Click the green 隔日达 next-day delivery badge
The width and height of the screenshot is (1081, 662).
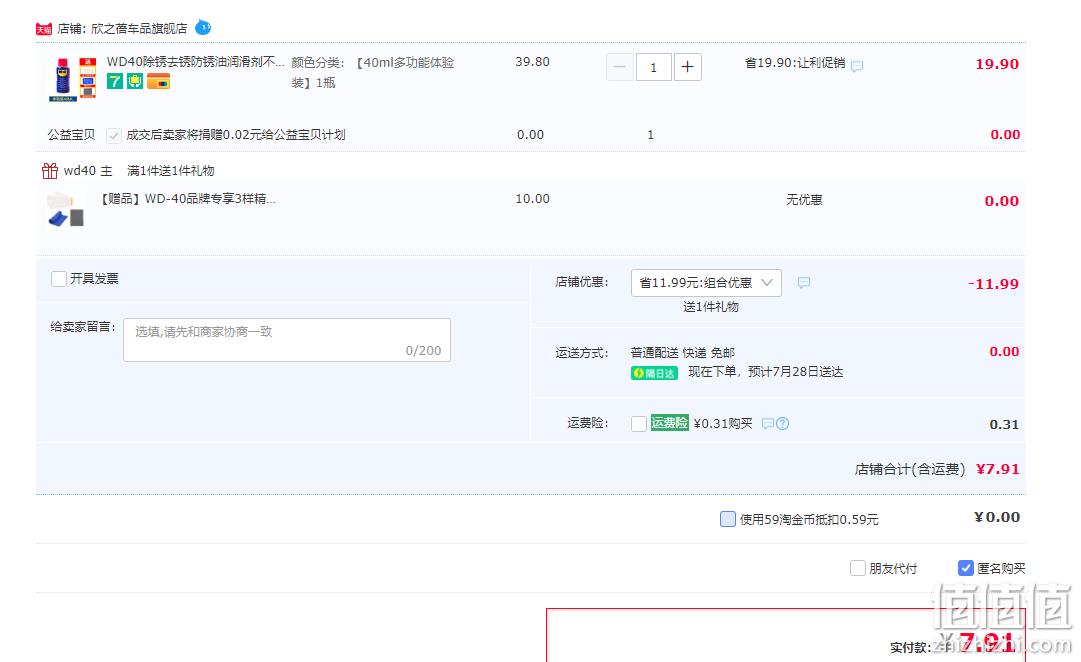tap(654, 373)
